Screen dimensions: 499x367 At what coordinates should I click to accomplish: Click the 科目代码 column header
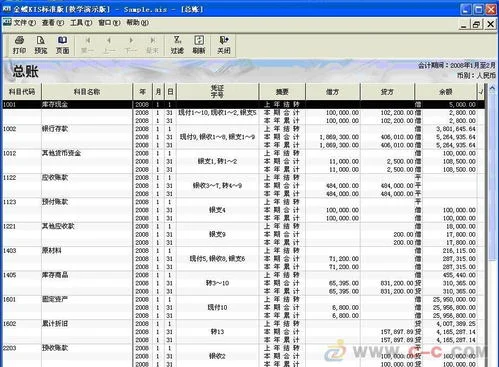coord(22,92)
